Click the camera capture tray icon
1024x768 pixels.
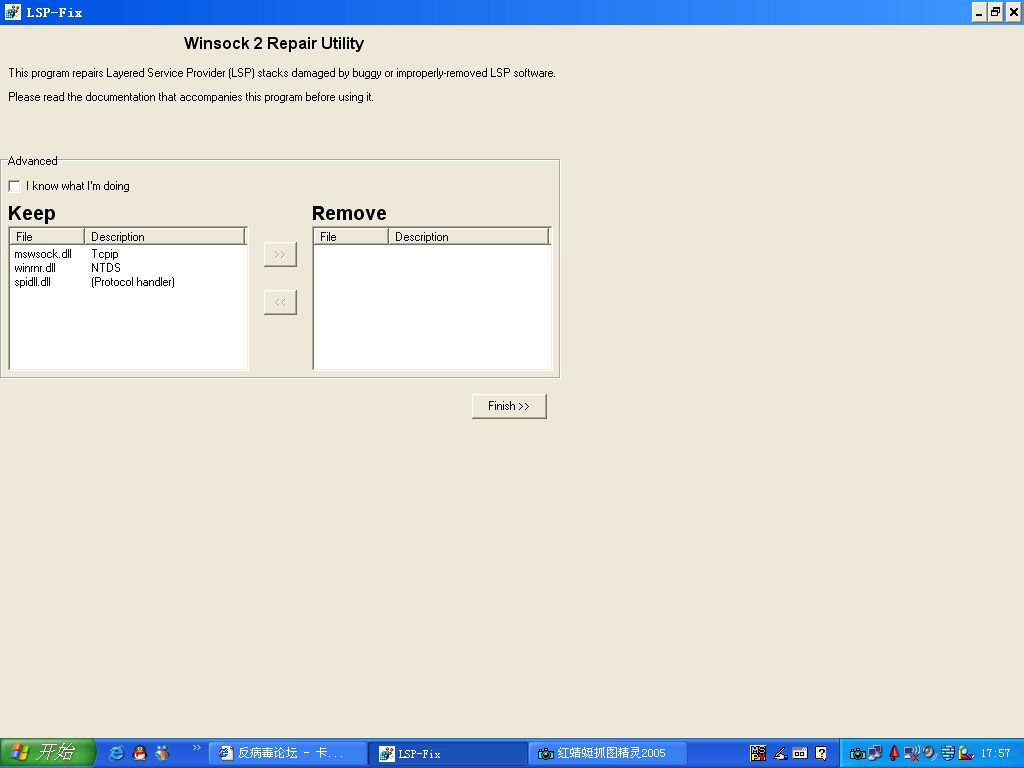tap(857, 754)
